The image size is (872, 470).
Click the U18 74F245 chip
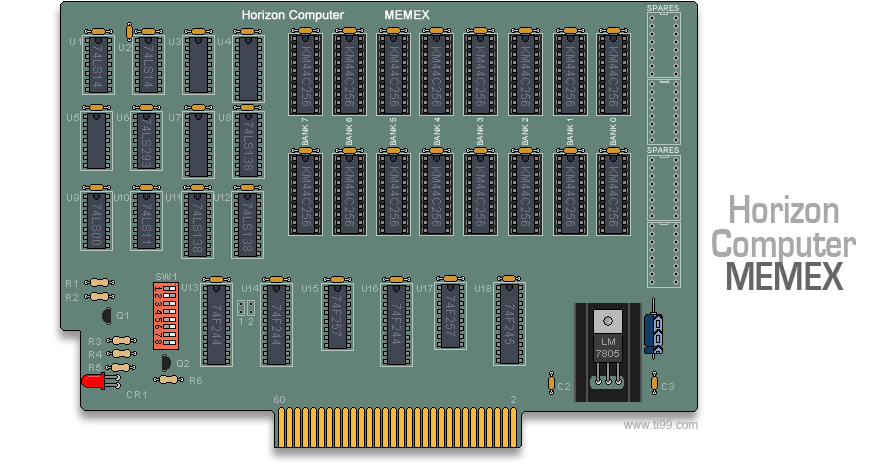pyautogui.click(x=509, y=324)
